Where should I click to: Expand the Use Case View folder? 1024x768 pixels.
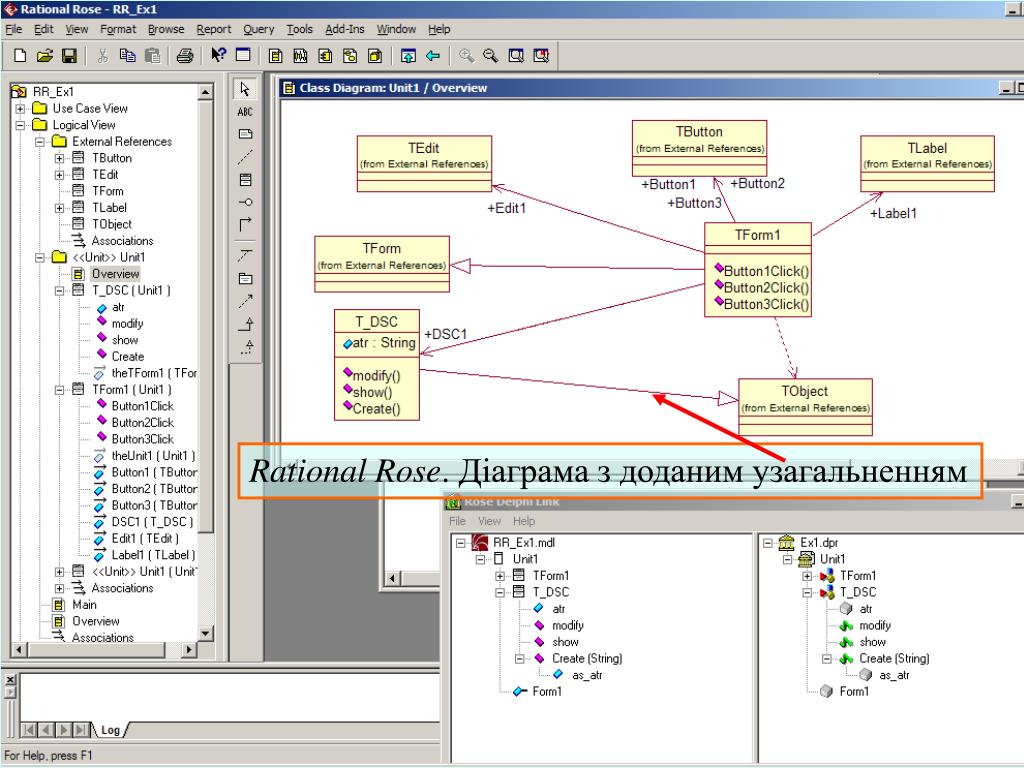click(x=20, y=108)
